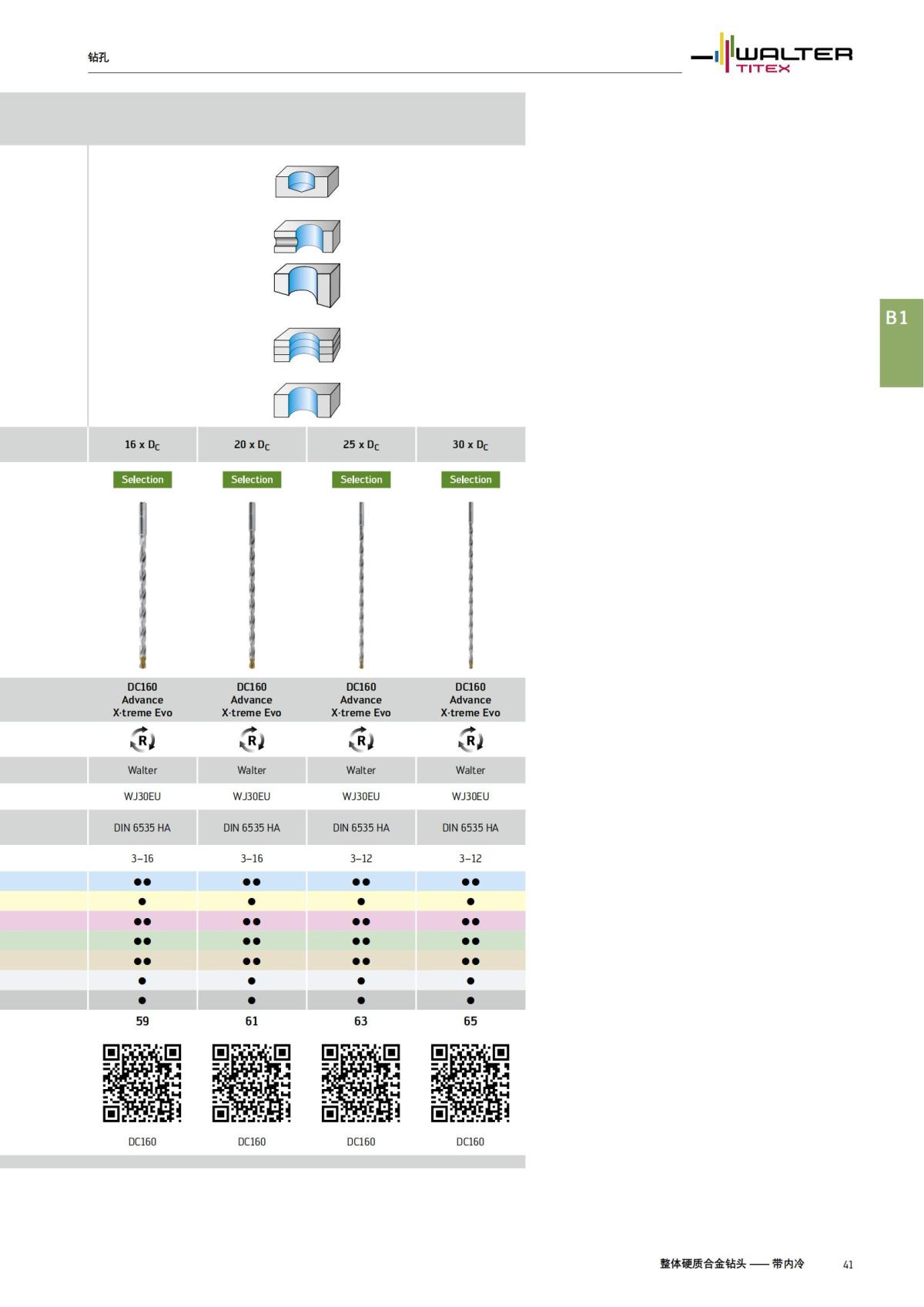The height and width of the screenshot is (1307, 924).
Task: Click DC160 Advance X·treme Evo under 30 x Dc
Action: pos(470,699)
